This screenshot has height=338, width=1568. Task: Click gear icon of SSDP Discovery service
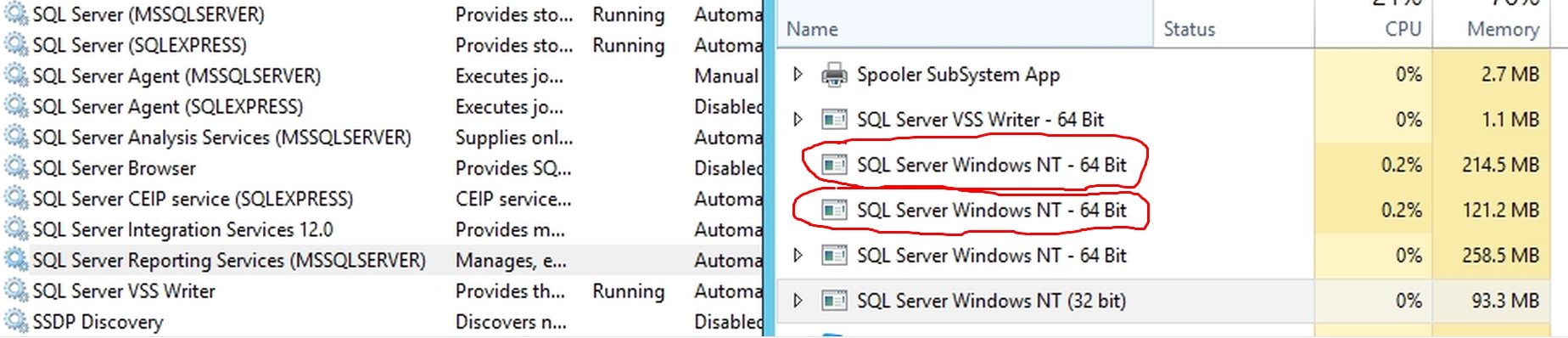pos(15,322)
